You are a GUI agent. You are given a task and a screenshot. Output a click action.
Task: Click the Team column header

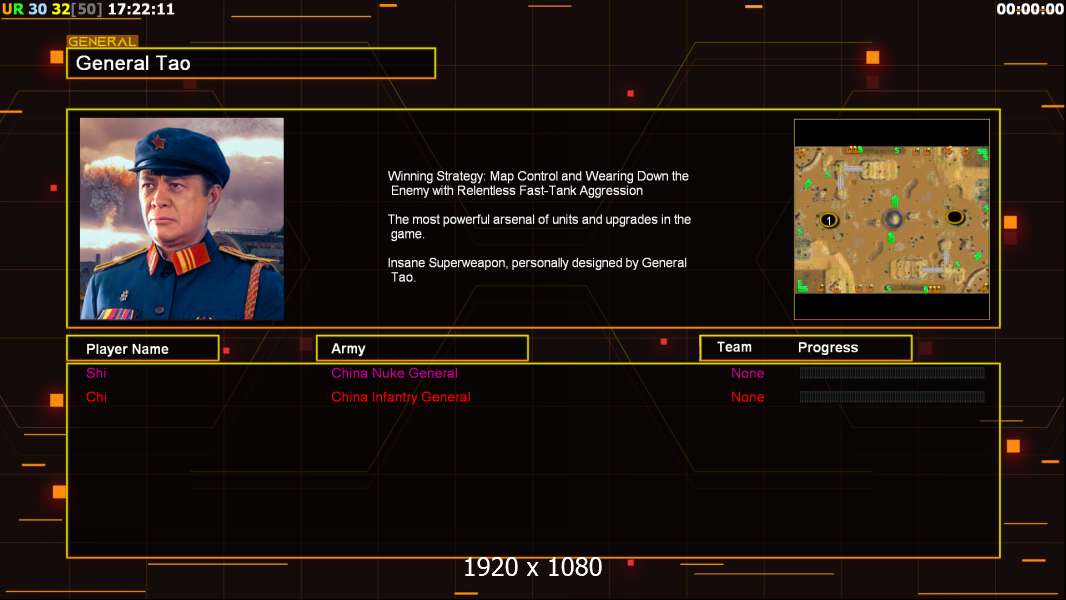click(734, 347)
